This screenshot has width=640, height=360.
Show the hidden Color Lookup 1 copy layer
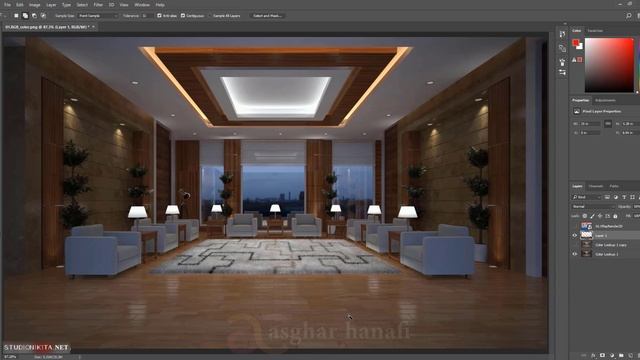point(575,245)
